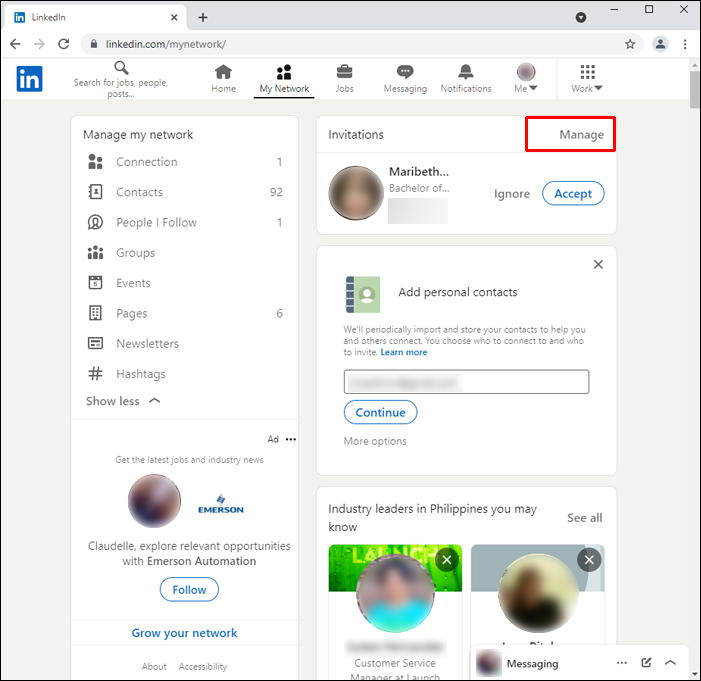Click the Connection people icon
701x681 pixels.
tap(95, 162)
